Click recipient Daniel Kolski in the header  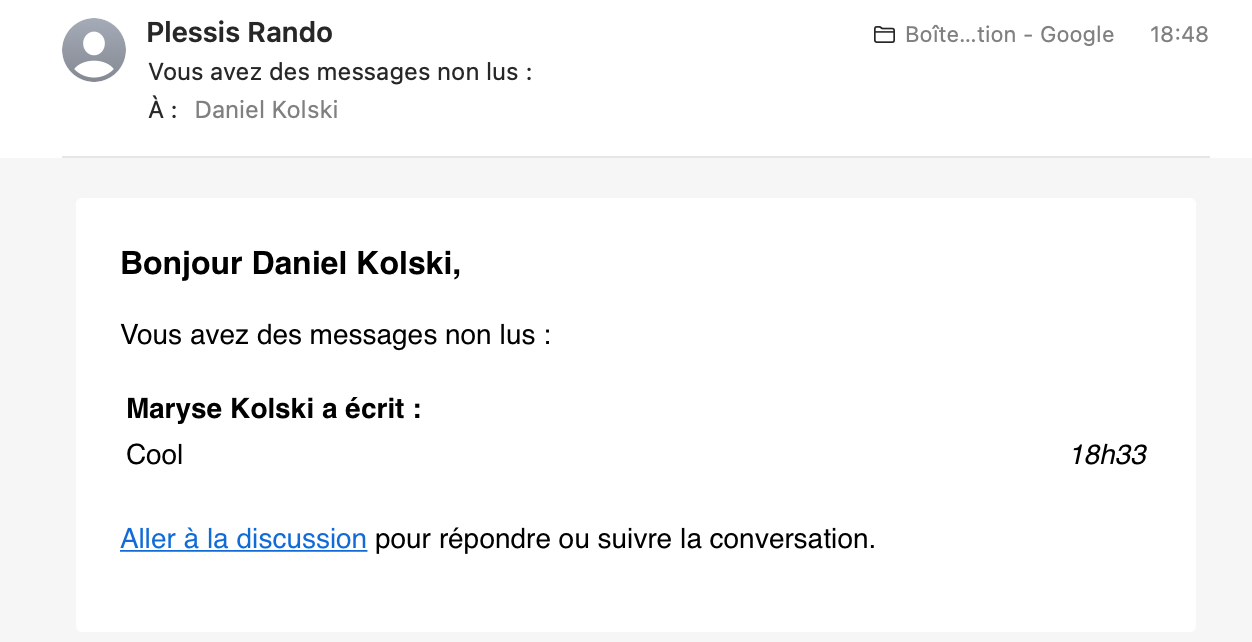pos(266,110)
